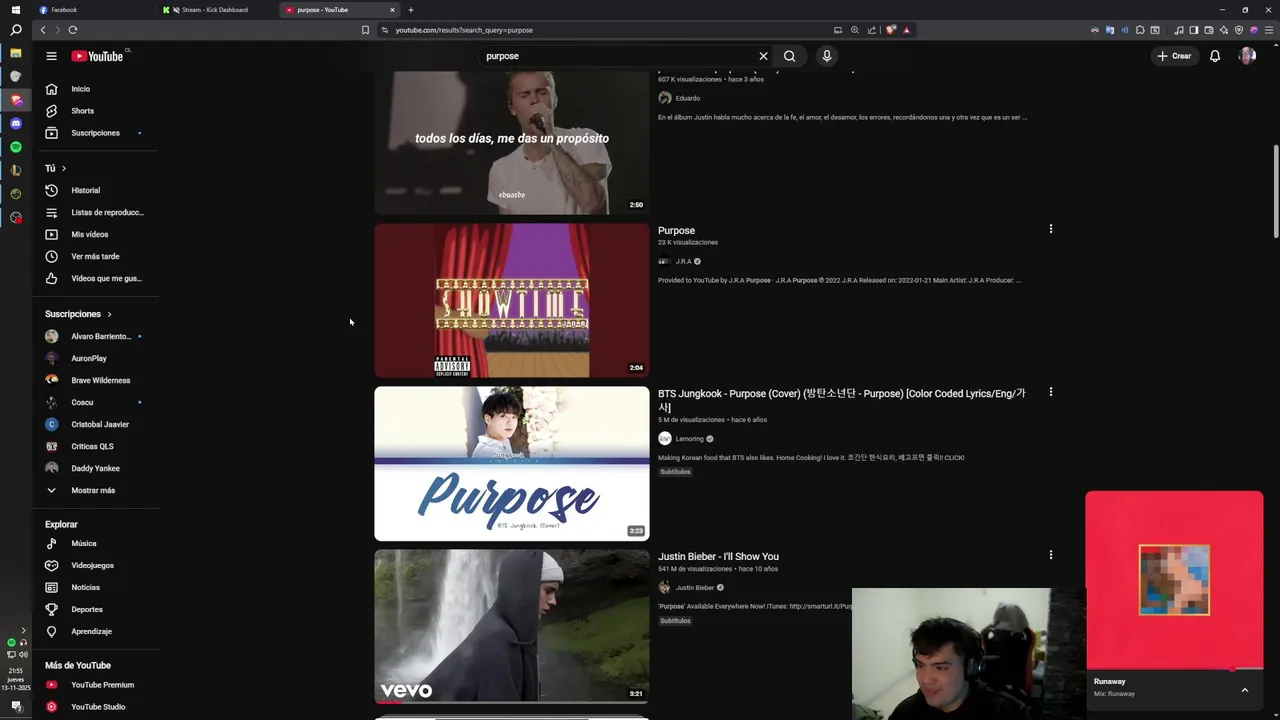
Task: Open Discord from the taskbar
Action: 16,123
